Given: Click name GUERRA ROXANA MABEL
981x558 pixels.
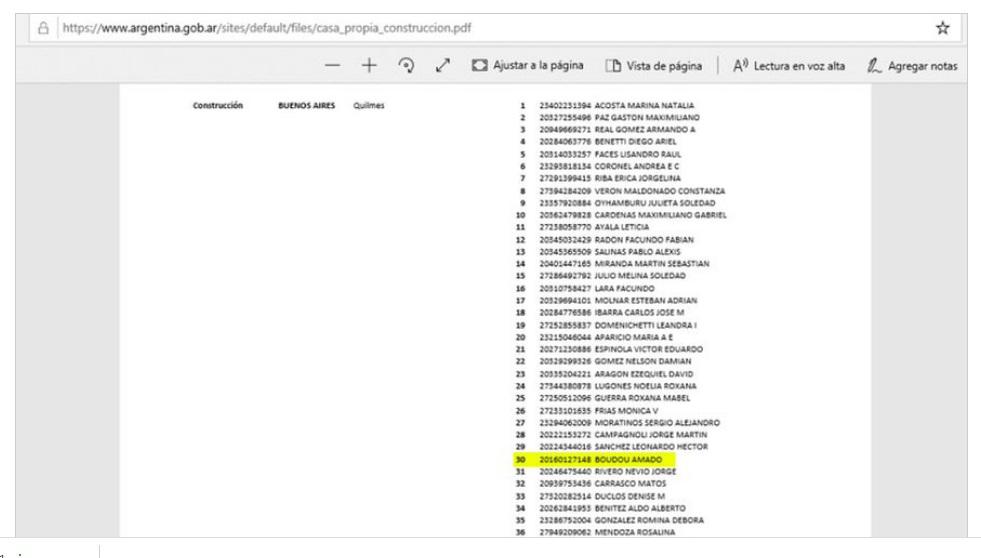Looking at the screenshot, I should [643, 398].
